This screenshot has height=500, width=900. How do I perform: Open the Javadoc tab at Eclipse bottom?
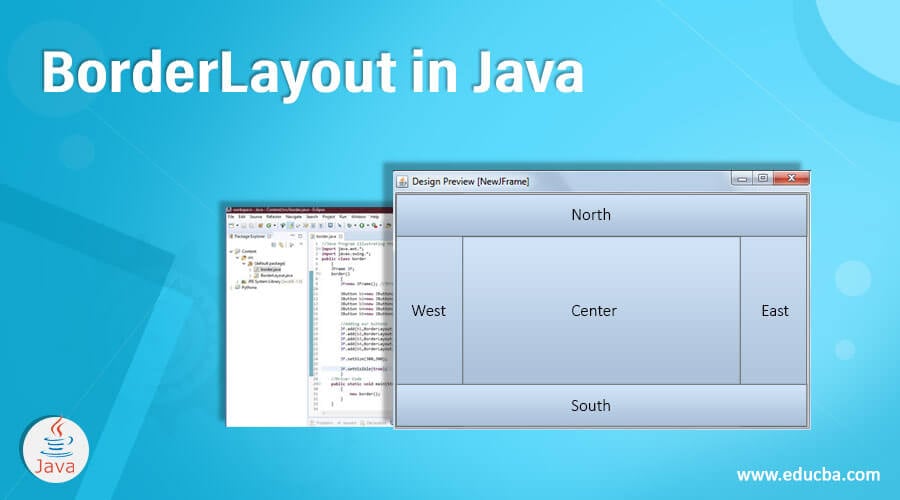pyautogui.click(x=349, y=423)
